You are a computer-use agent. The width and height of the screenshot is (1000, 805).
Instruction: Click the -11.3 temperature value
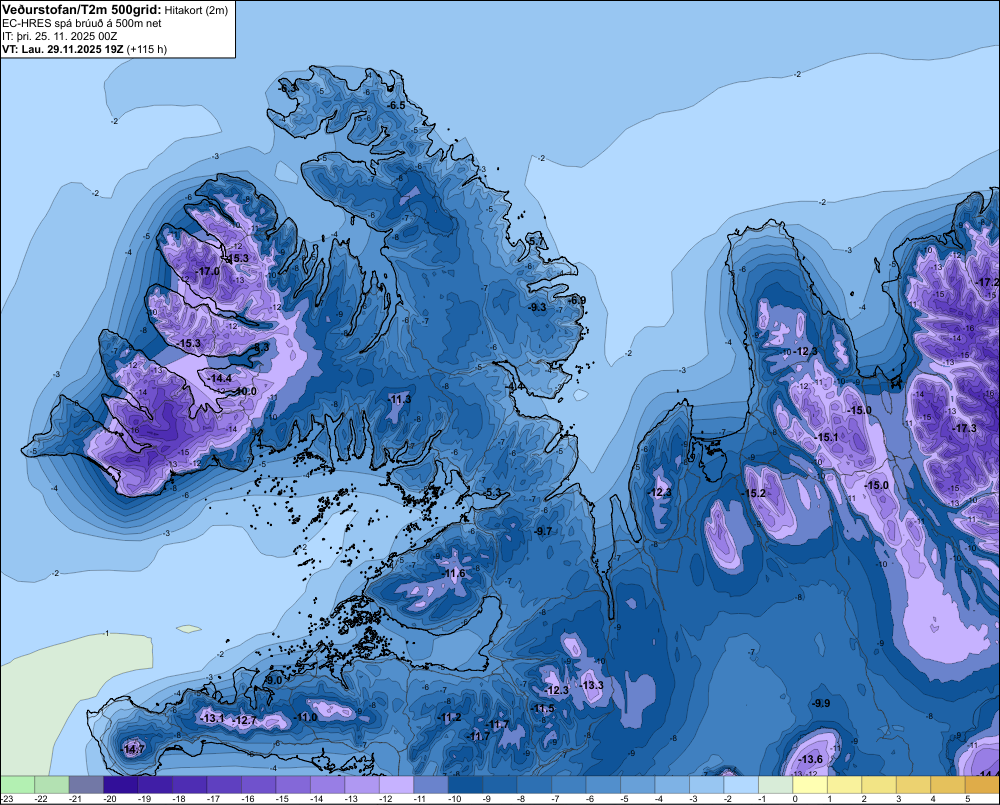400,399
